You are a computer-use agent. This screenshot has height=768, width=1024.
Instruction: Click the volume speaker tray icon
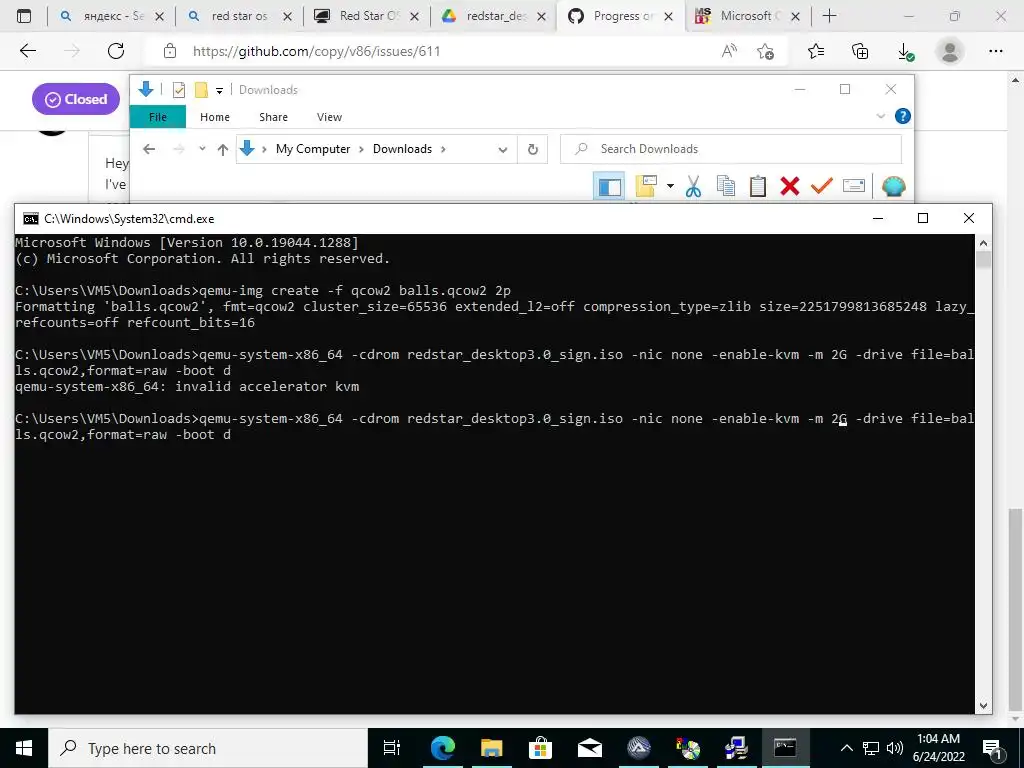coord(895,748)
